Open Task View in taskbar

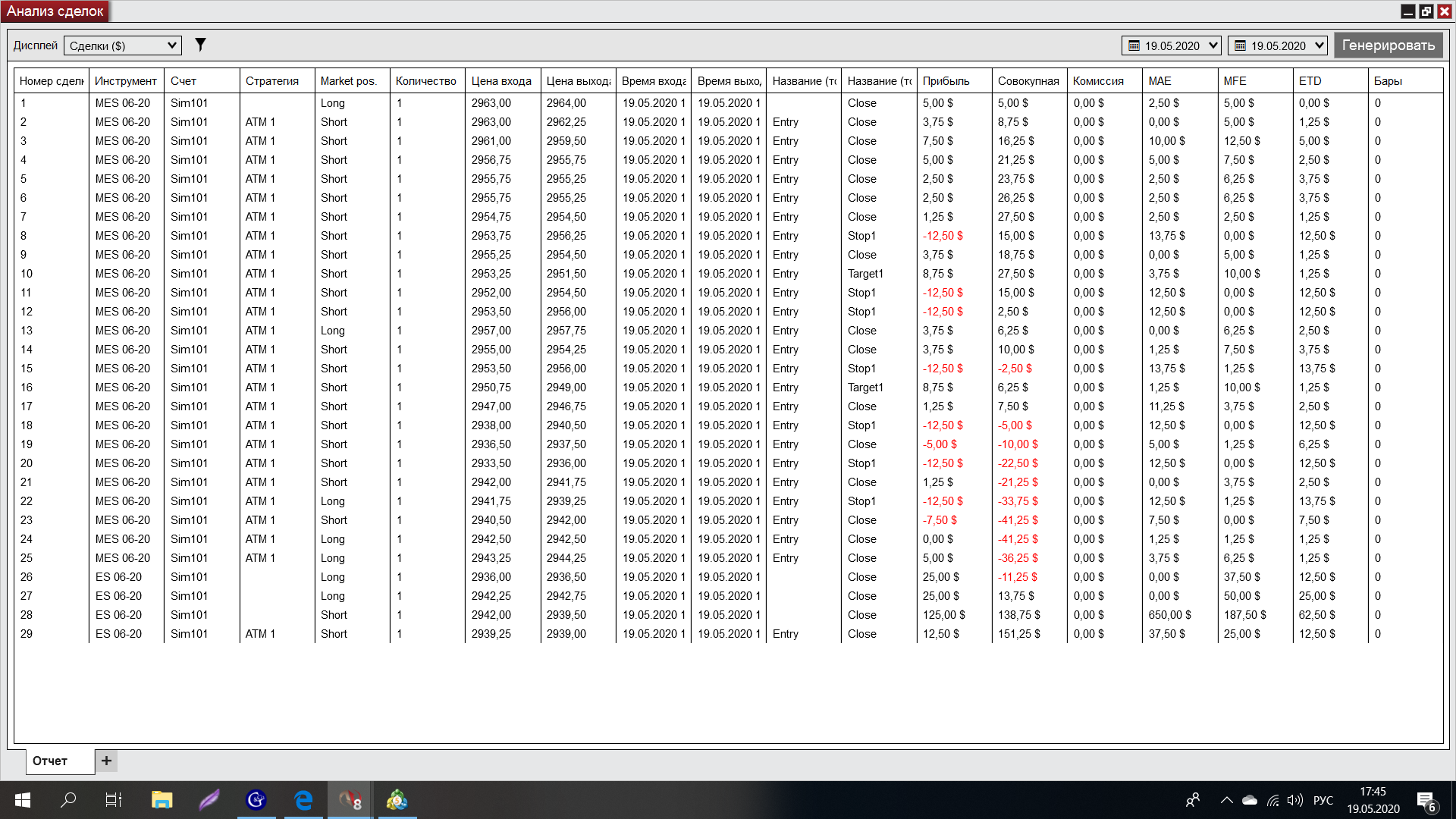click(x=114, y=800)
